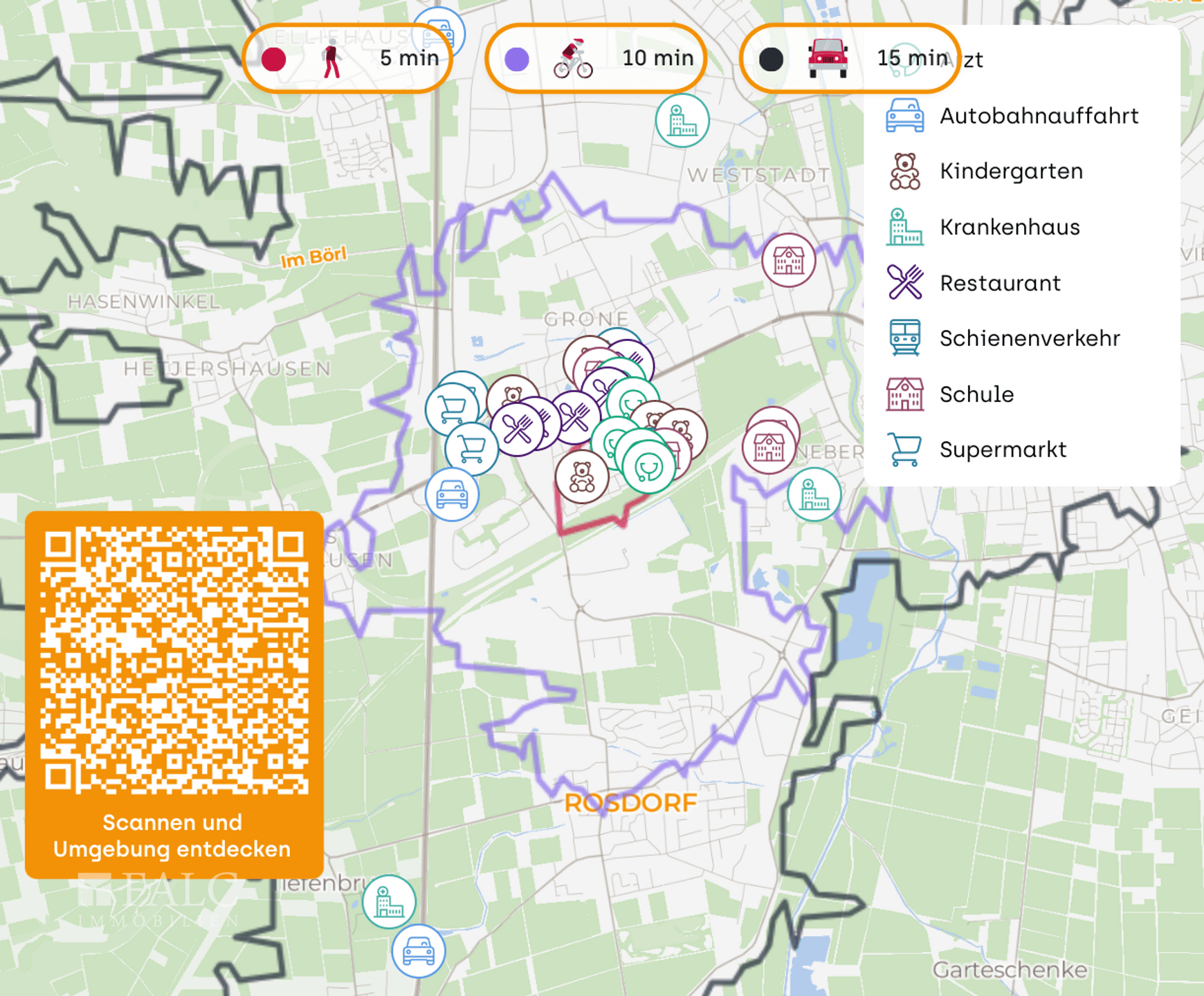Open school marker below Weststadt label
Image resolution: width=1204 pixels, height=996 pixels.
(788, 260)
